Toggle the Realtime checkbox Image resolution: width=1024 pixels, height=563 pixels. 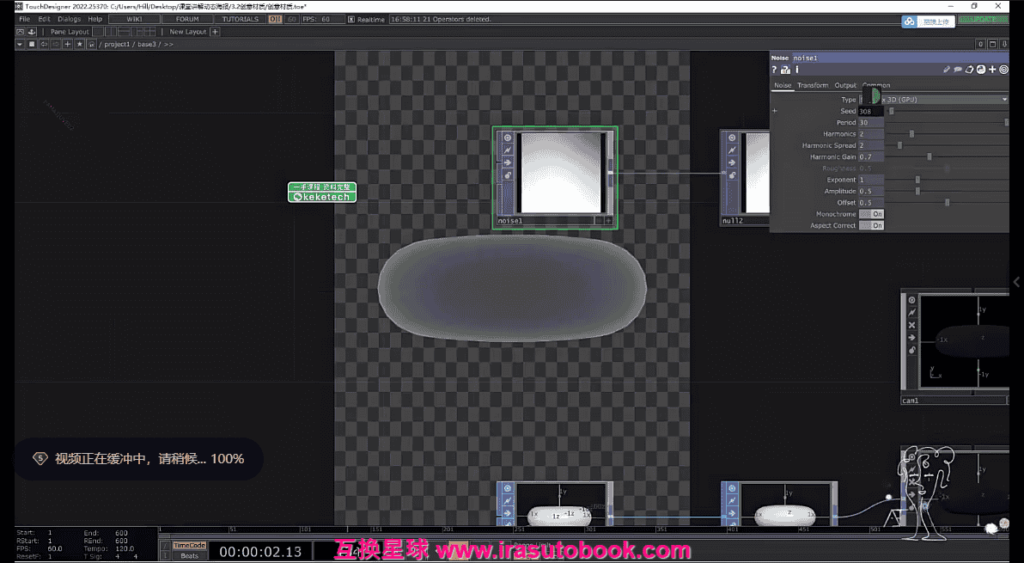click(x=350, y=19)
